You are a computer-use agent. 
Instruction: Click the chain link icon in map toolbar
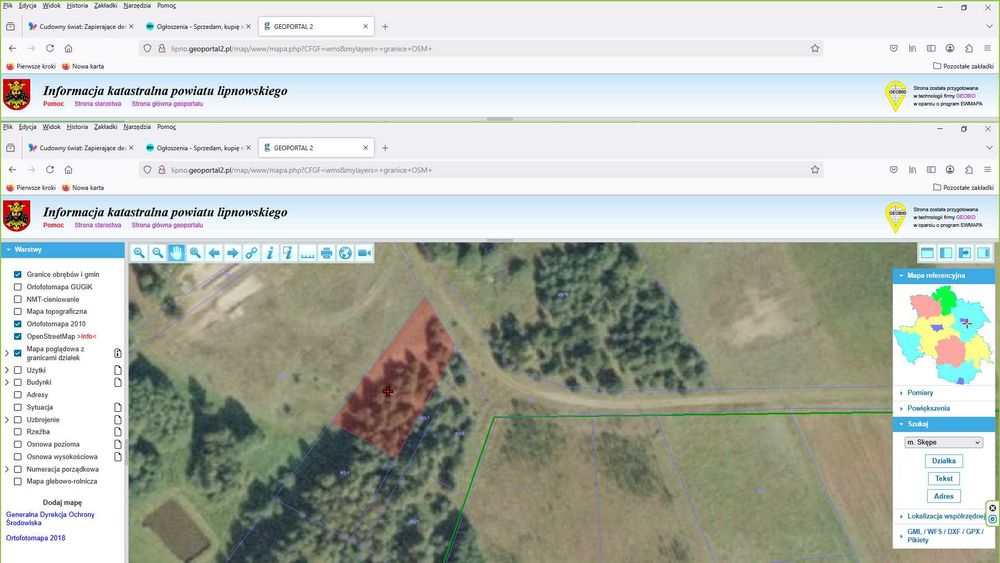pos(251,253)
